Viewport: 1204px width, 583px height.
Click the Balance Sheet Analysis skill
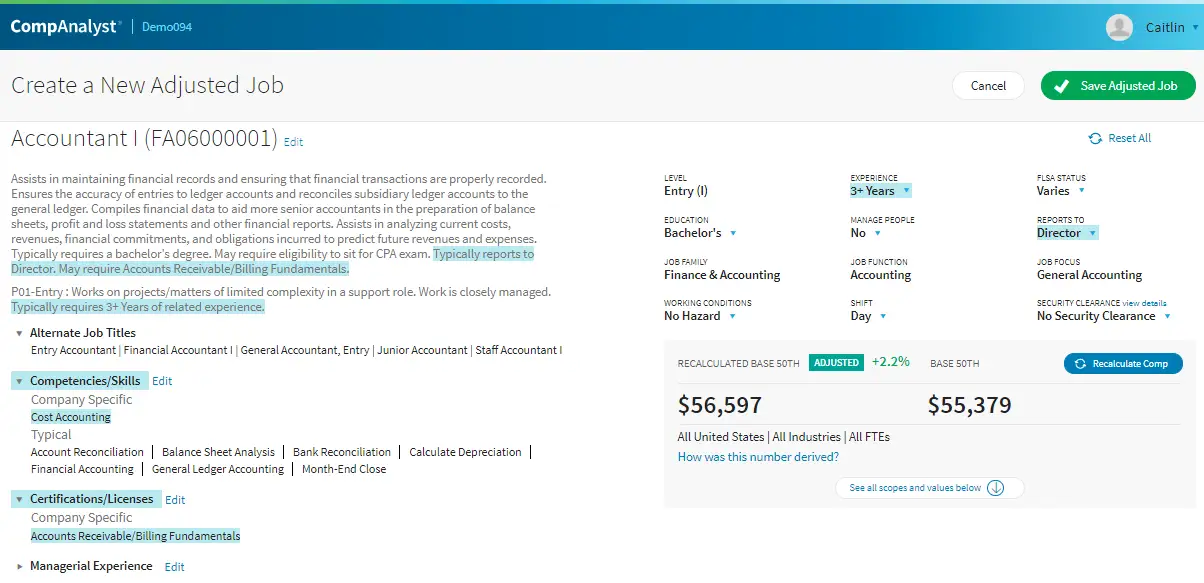[x=218, y=452]
